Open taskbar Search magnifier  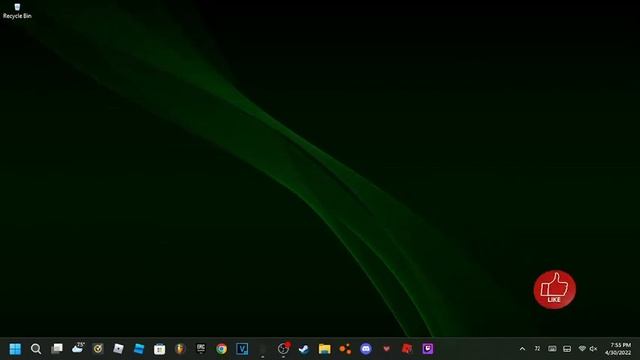pyautogui.click(x=36, y=349)
